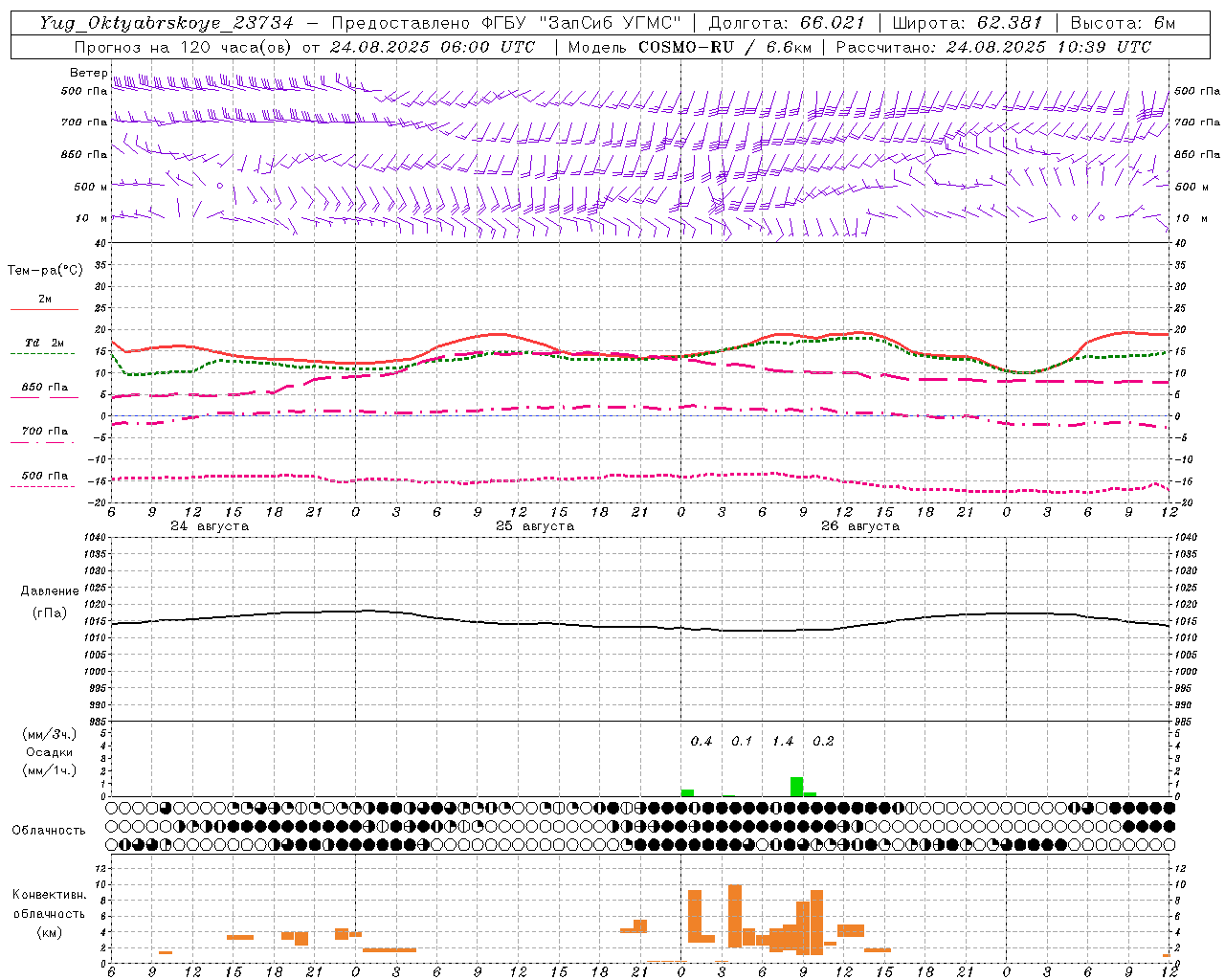1225x980 pixels.
Task: Click the tallest green precipitation bar
Action: click(796, 787)
